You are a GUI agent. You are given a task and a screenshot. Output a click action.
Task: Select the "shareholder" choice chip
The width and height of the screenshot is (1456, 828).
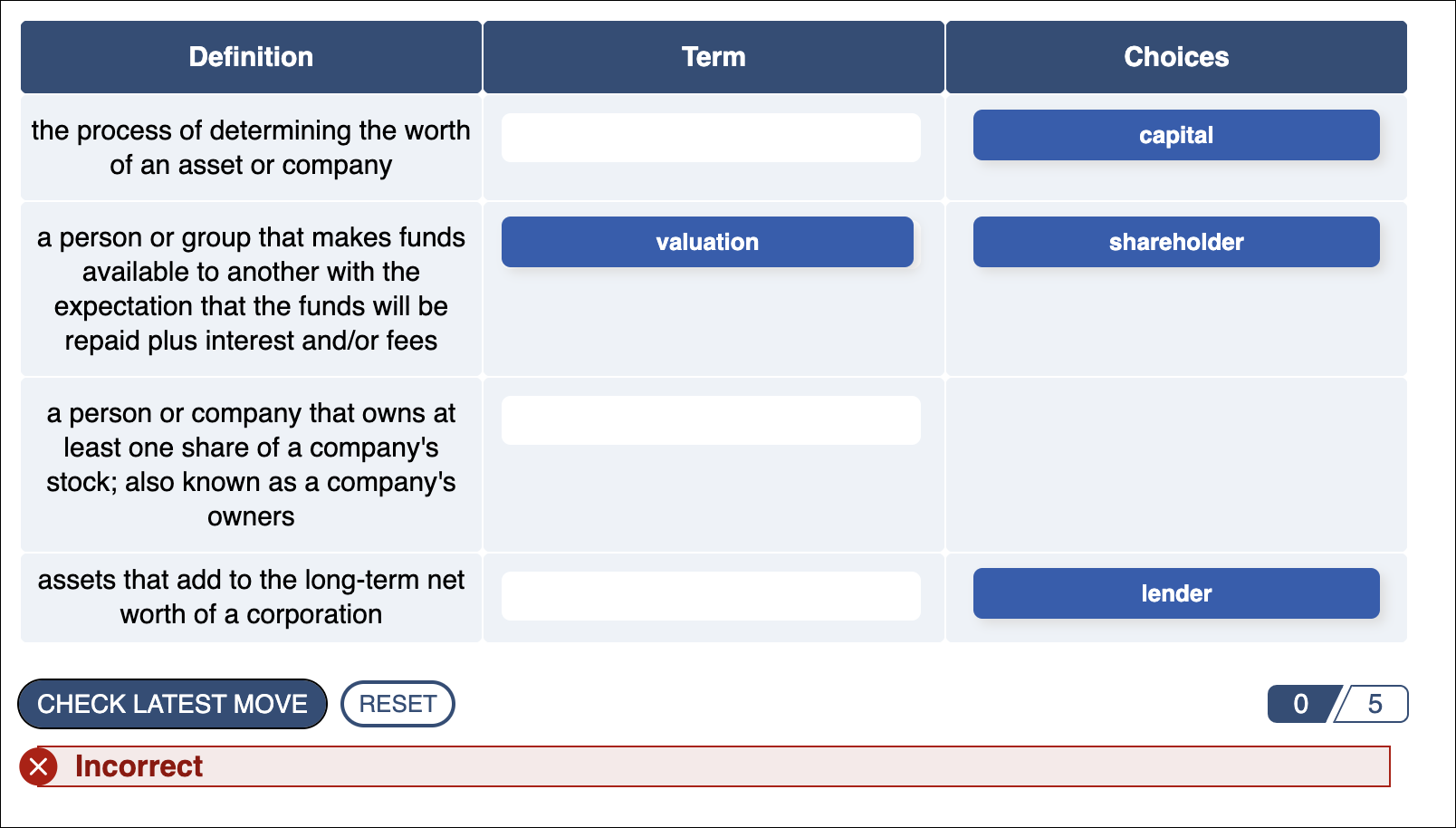(1175, 242)
